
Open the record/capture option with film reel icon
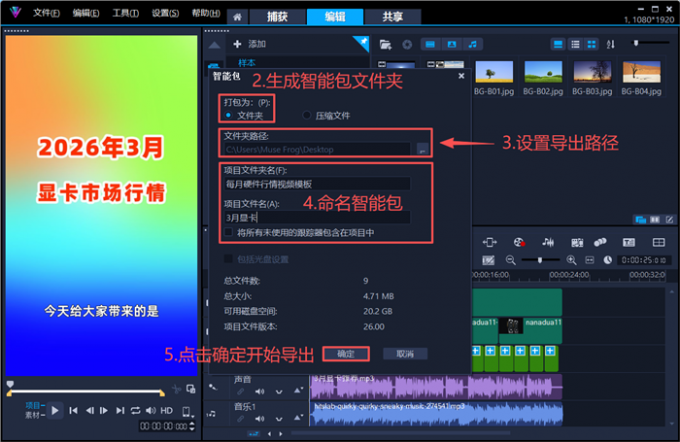(x=519, y=242)
